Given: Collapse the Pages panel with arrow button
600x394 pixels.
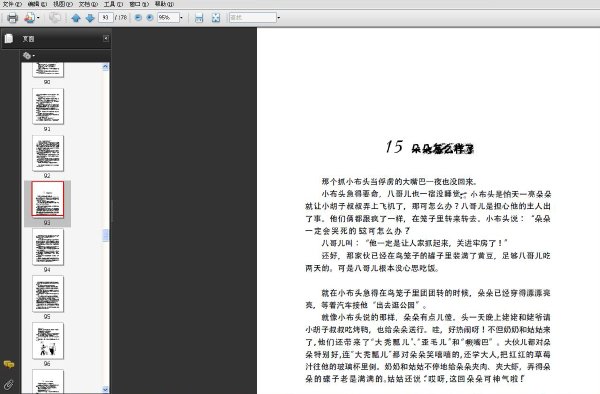Looking at the screenshot, I should pos(106,38).
